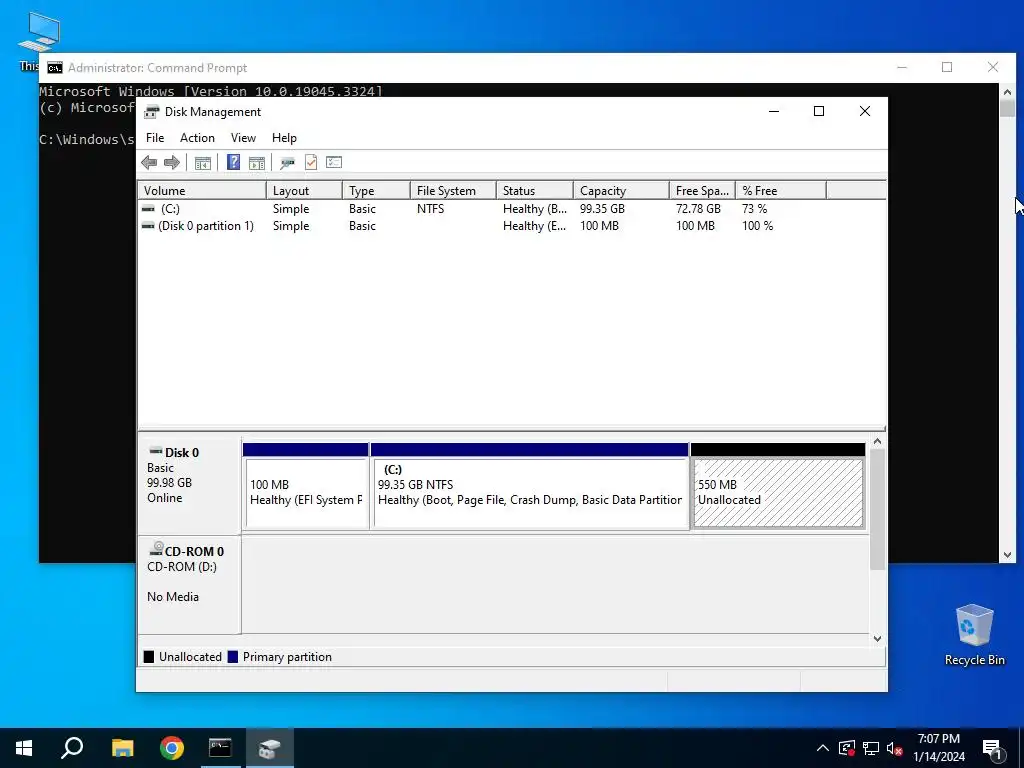The width and height of the screenshot is (1024, 768).
Task: Click the '73 %' free cell
Action: tap(754, 209)
